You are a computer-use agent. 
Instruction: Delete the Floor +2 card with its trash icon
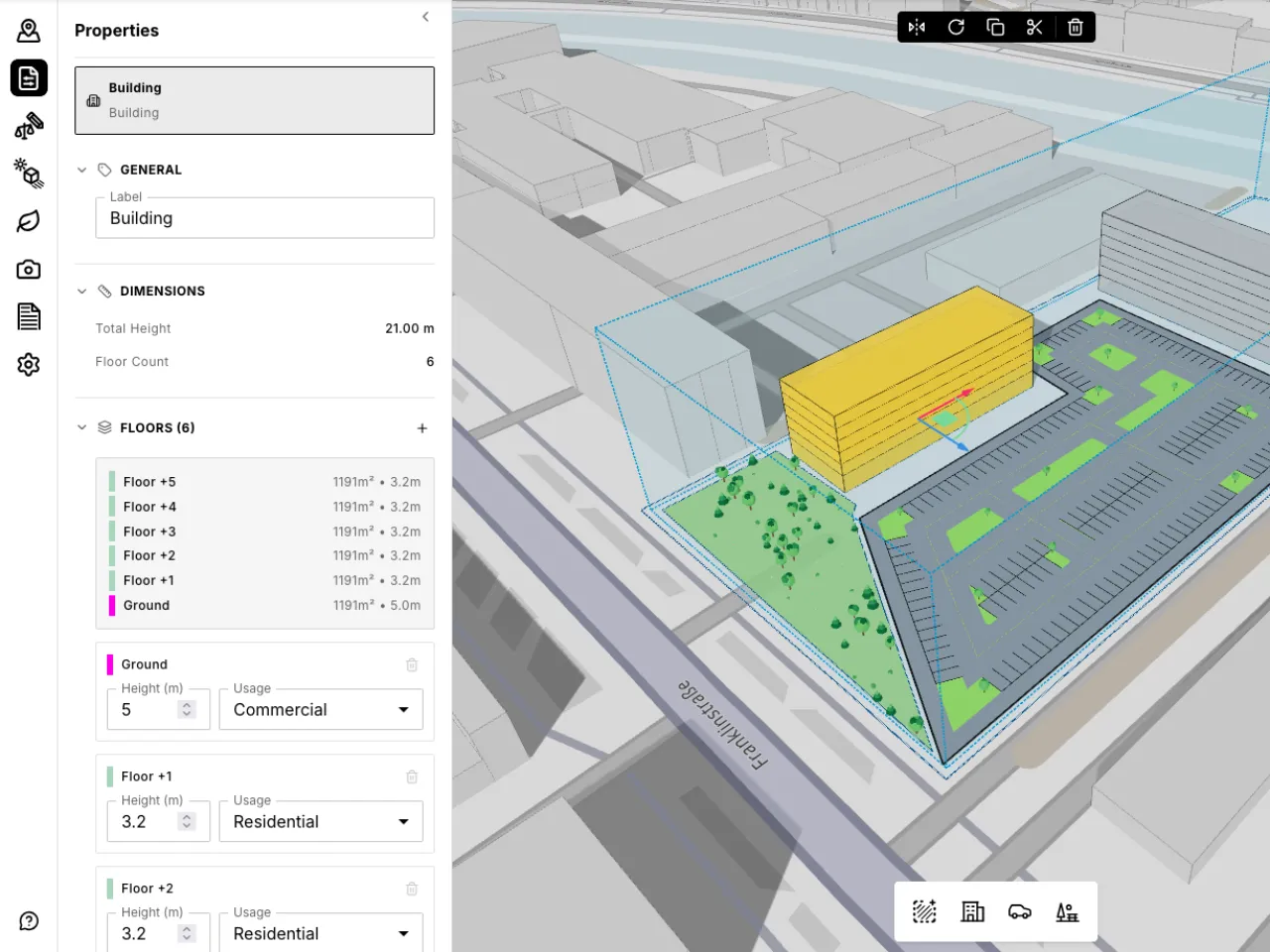point(412,889)
